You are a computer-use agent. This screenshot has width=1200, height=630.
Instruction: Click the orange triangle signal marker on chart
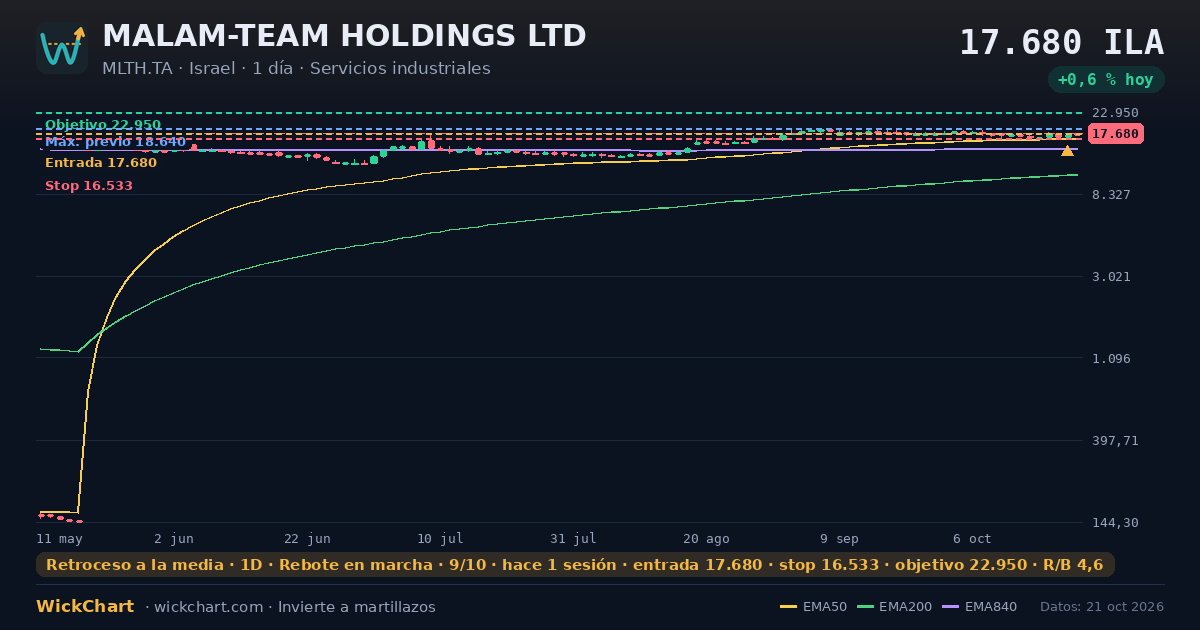(x=1067, y=151)
